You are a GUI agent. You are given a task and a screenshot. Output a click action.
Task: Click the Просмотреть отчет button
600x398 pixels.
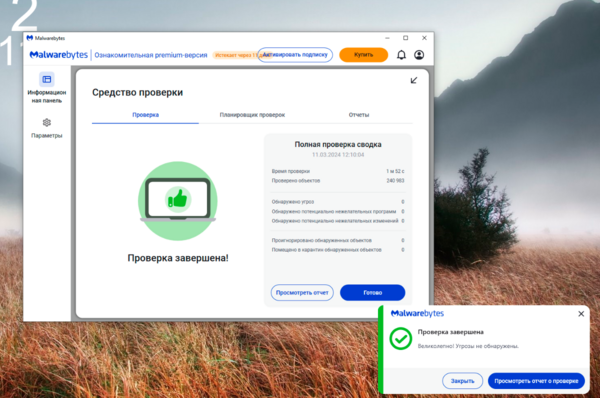pyautogui.click(x=302, y=293)
